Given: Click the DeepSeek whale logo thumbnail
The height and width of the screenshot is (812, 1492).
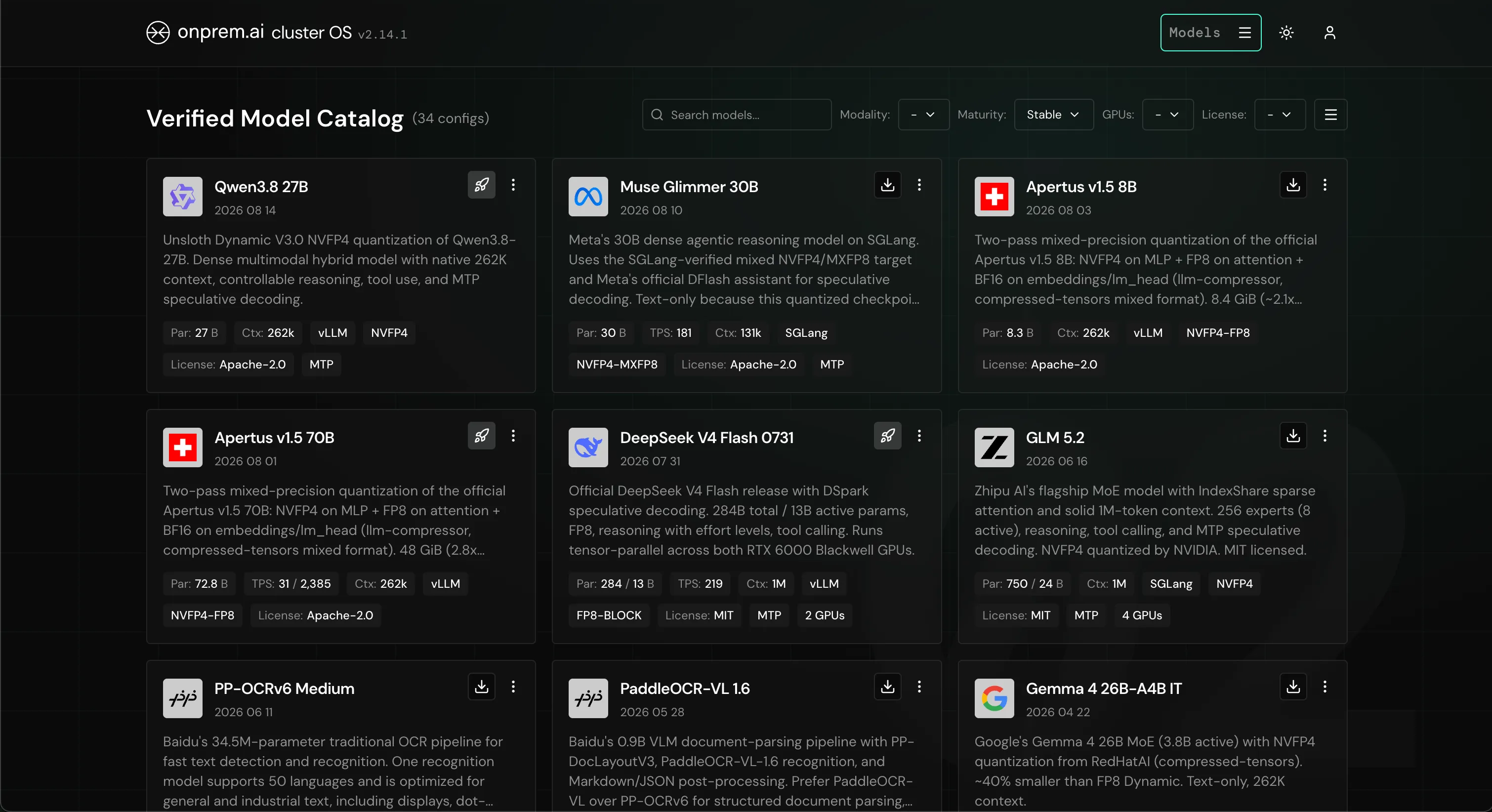Looking at the screenshot, I should point(588,447).
